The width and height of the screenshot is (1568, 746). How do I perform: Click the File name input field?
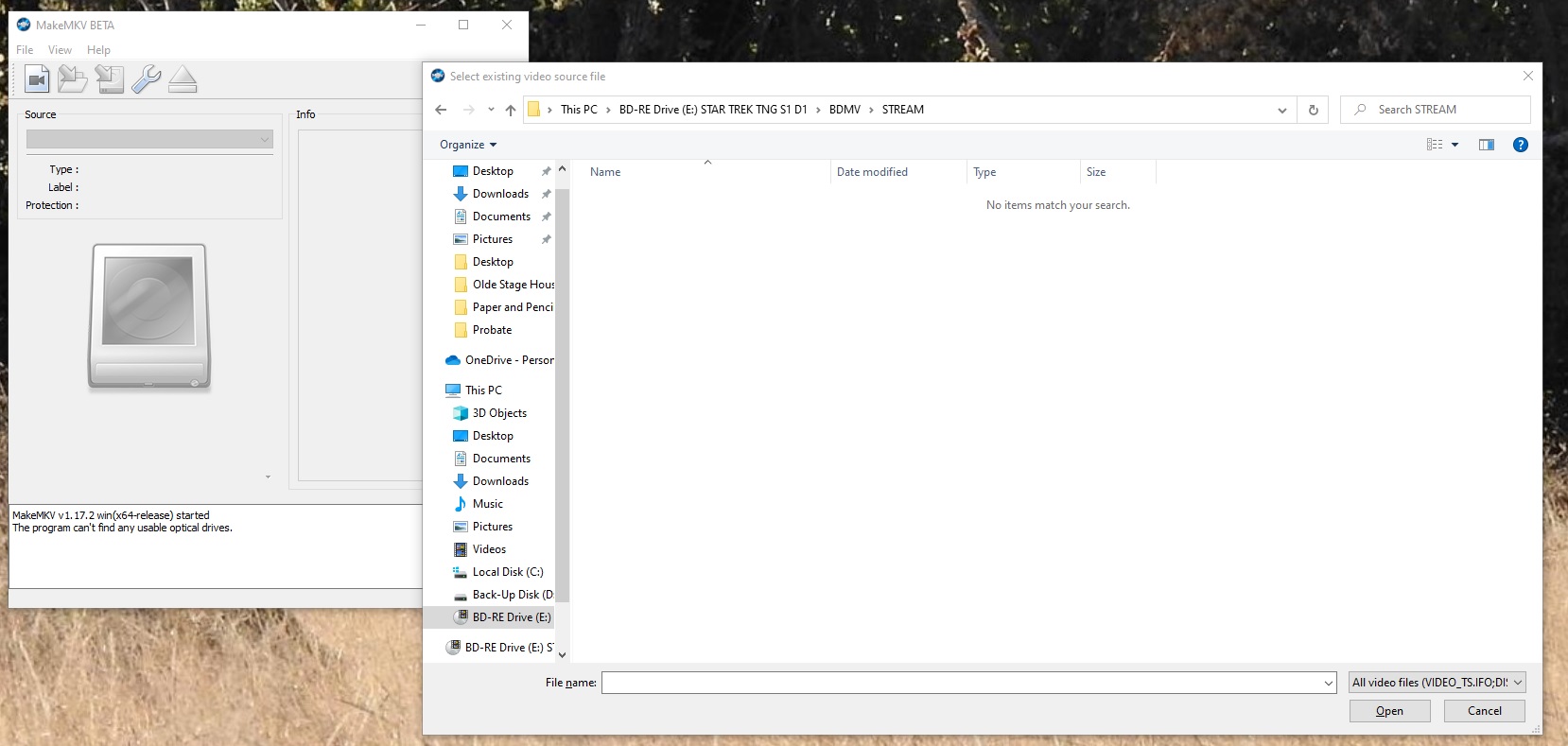coord(961,683)
